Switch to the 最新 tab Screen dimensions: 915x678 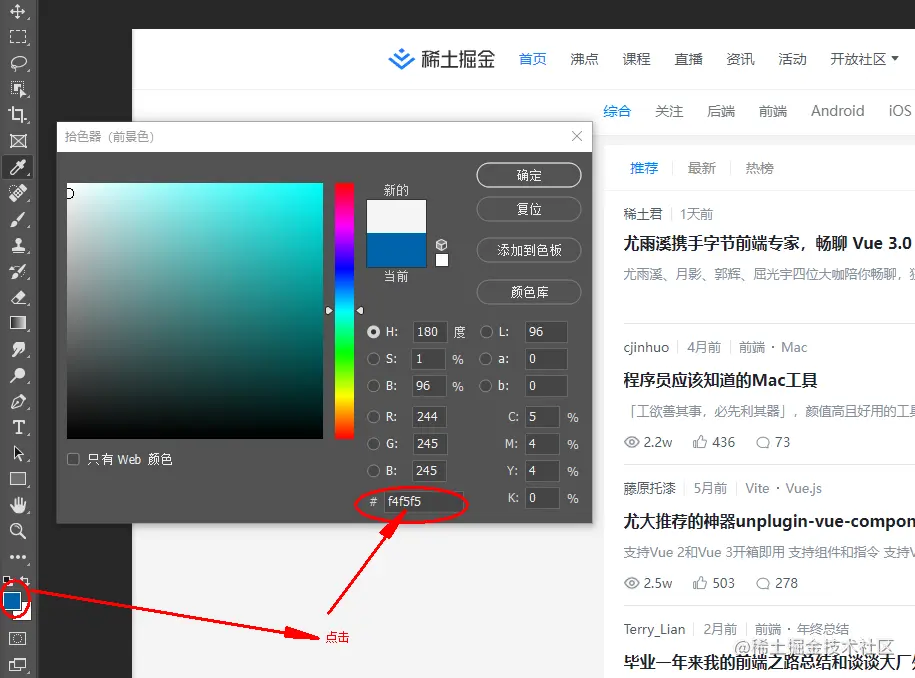click(701, 168)
